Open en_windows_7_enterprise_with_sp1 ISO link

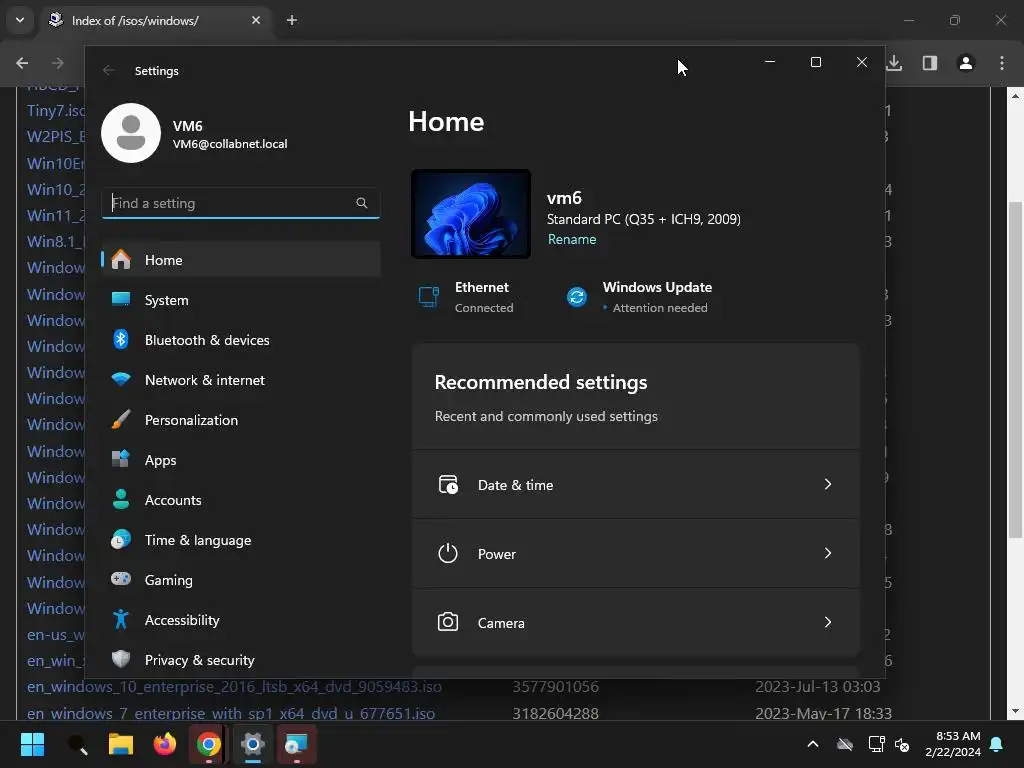point(231,713)
